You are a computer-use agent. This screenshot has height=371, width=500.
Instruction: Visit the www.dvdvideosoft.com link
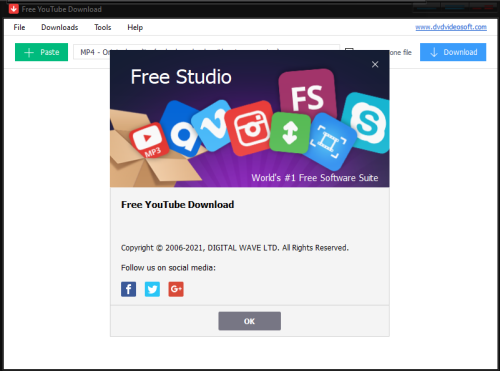pos(451,27)
